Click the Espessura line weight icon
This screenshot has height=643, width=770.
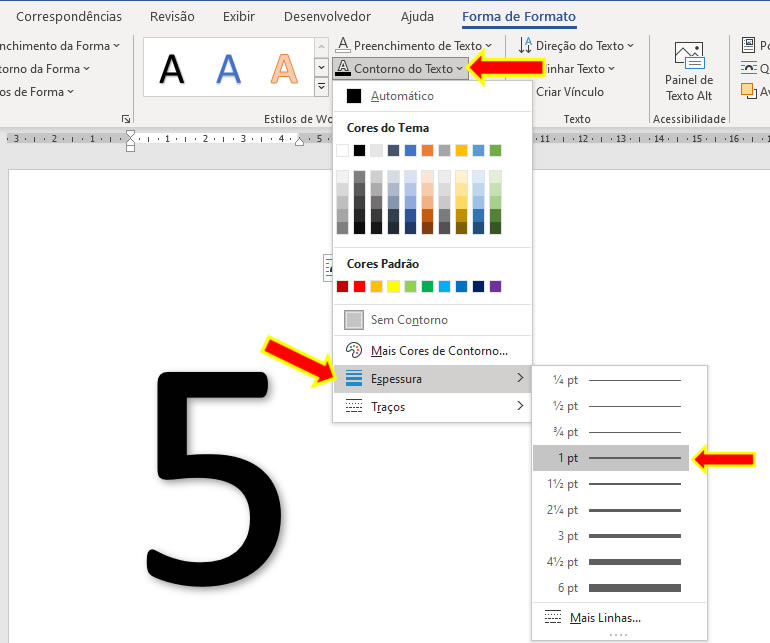(354, 378)
